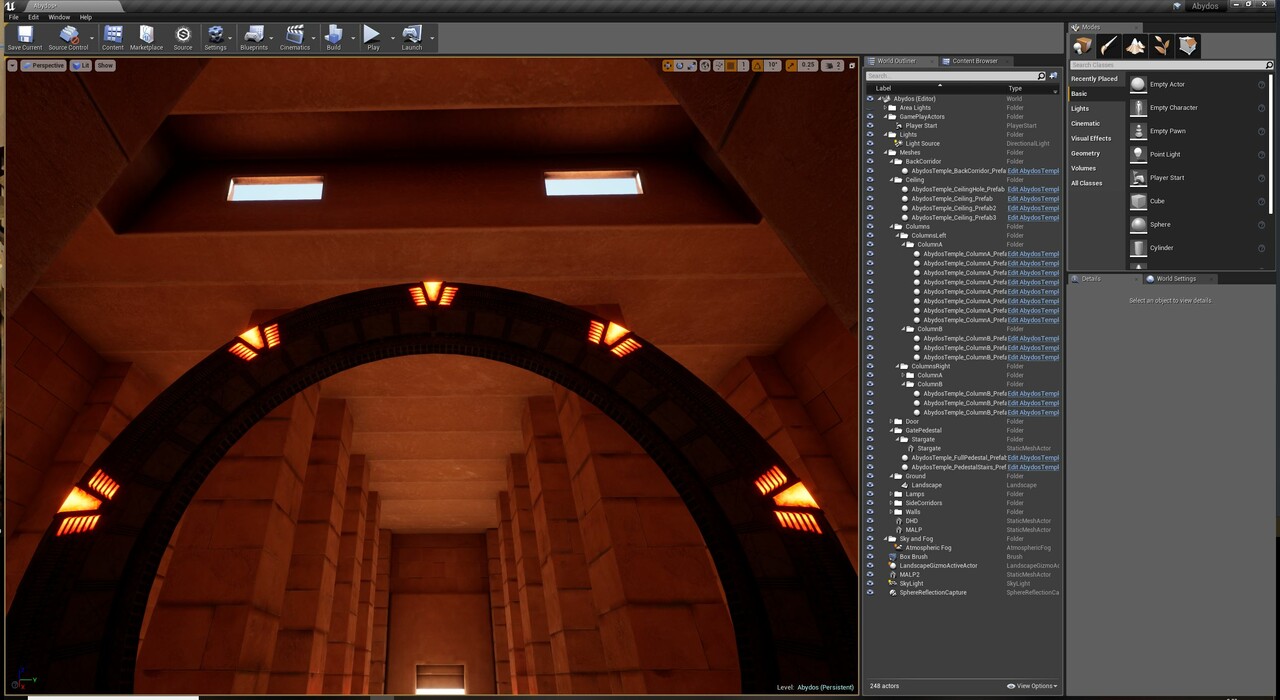Expand the Walls folder
The image size is (1280, 700).
892,512
